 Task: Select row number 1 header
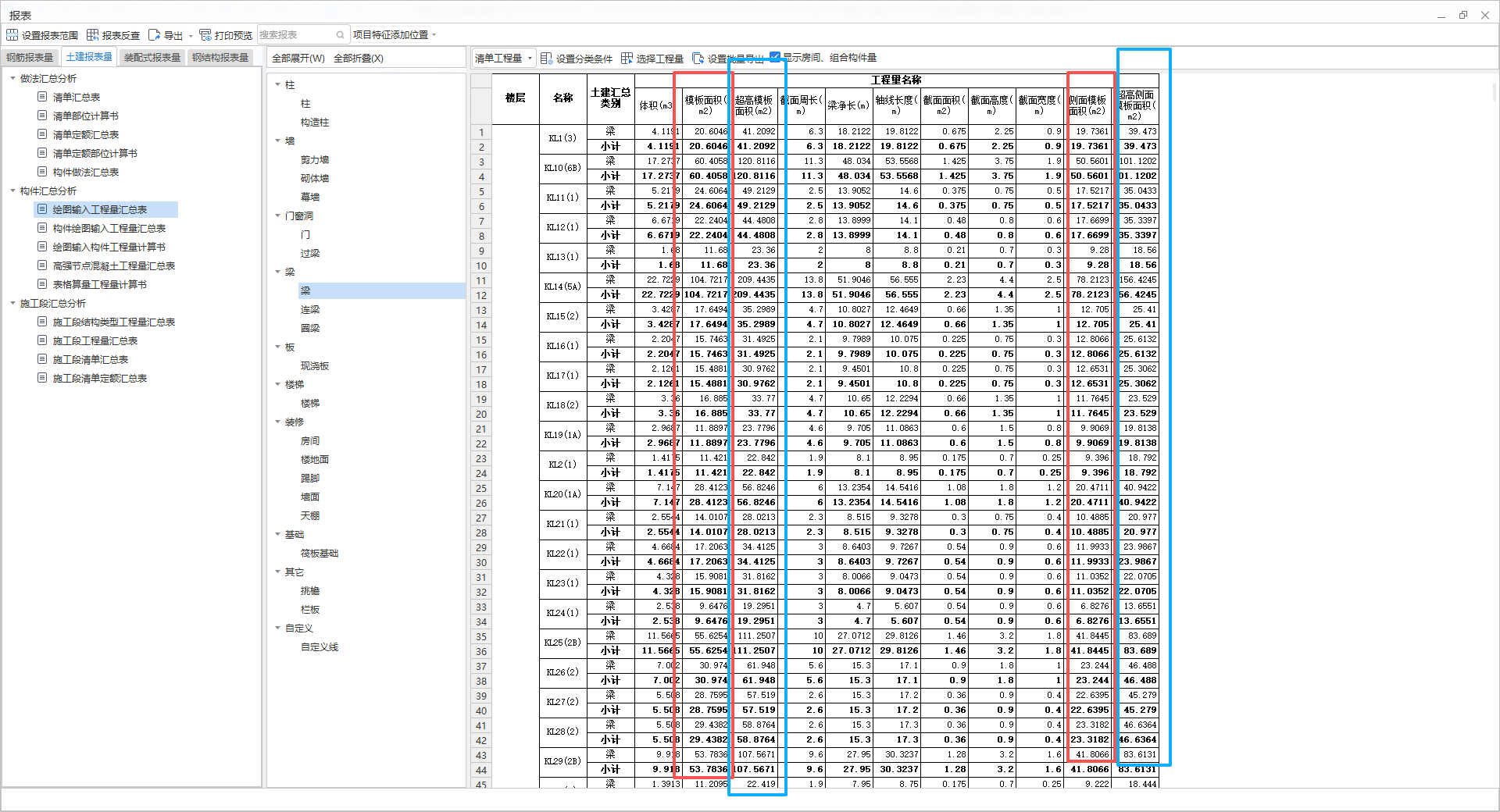click(481, 132)
